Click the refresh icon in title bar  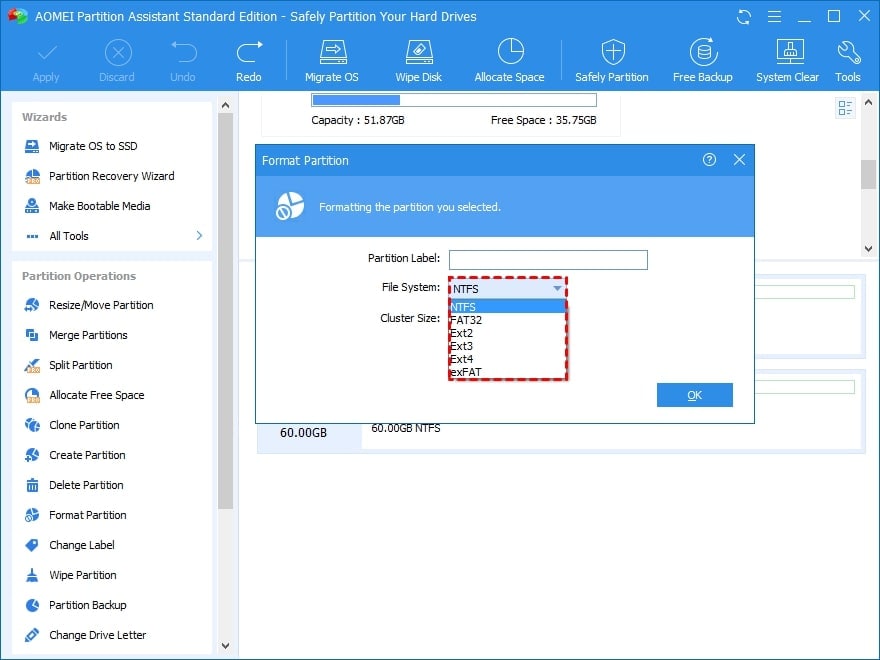coord(744,17)
